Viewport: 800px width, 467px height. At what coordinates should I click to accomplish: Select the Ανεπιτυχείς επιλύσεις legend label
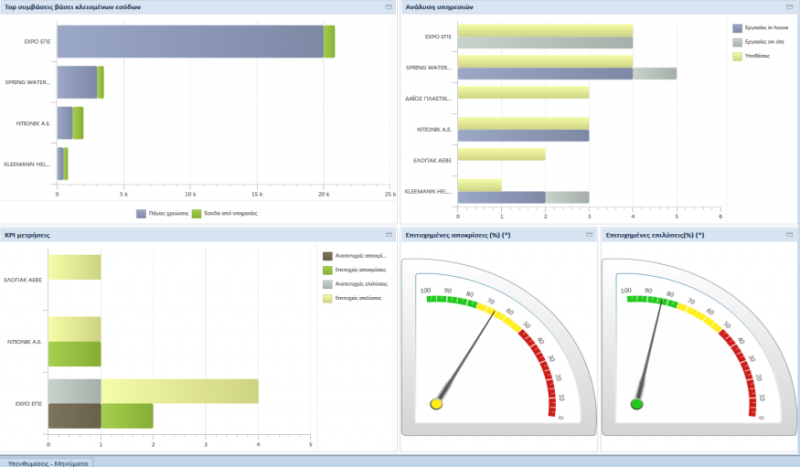click(x=361, y=284)
